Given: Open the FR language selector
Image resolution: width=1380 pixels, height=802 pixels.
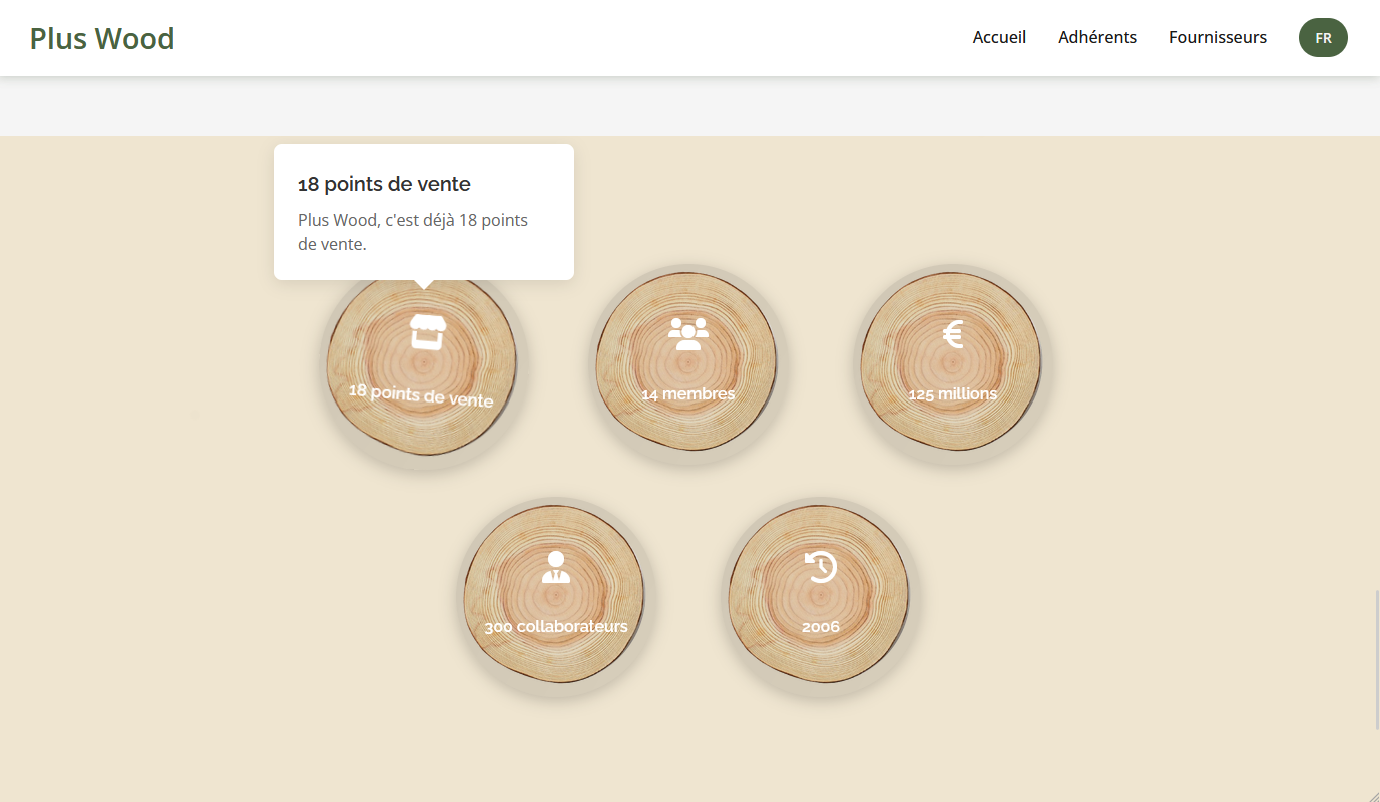Looking at the screenshot, I should [1322, 38].
